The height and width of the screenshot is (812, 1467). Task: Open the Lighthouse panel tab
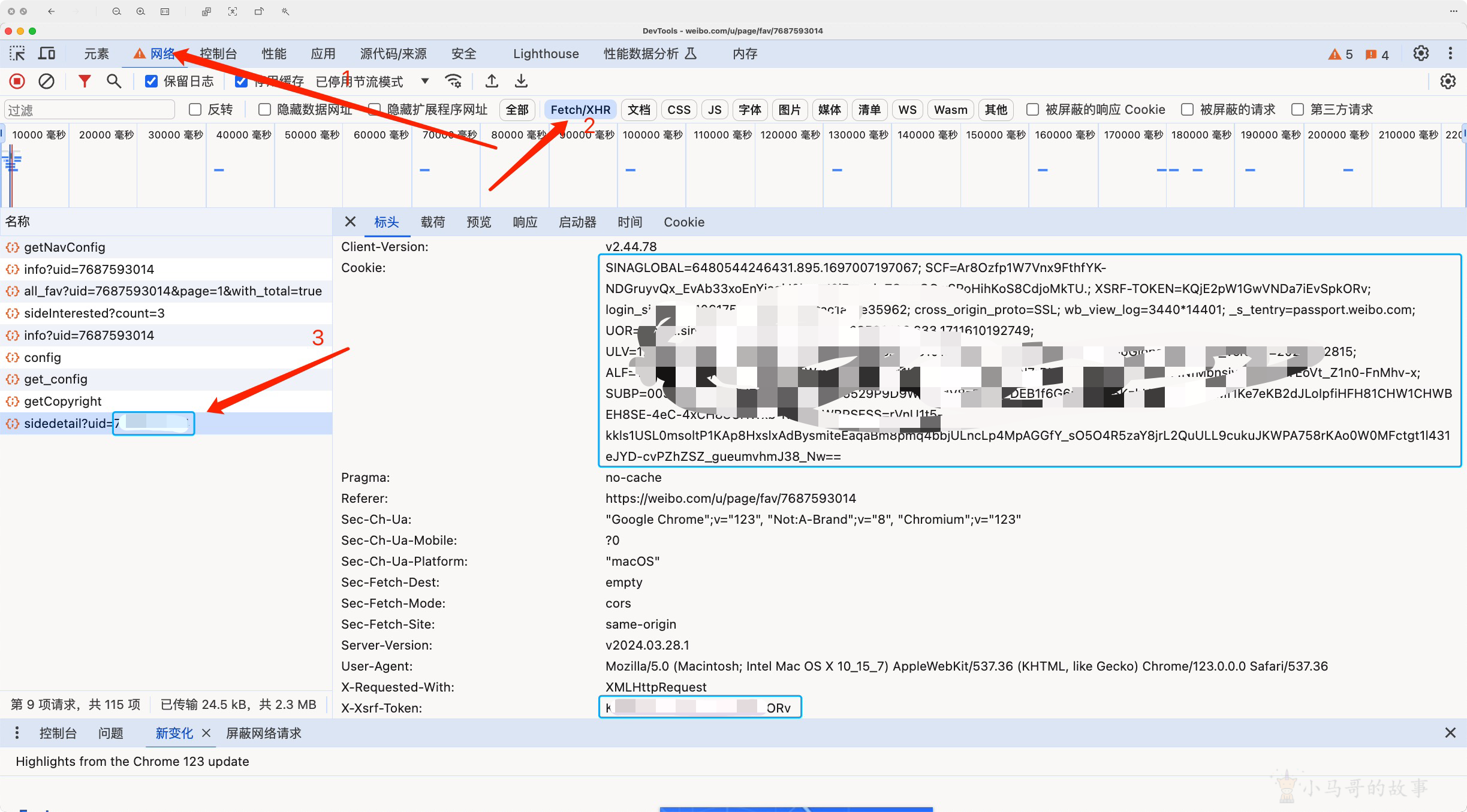pyautogui.click(x=546, y=54)
